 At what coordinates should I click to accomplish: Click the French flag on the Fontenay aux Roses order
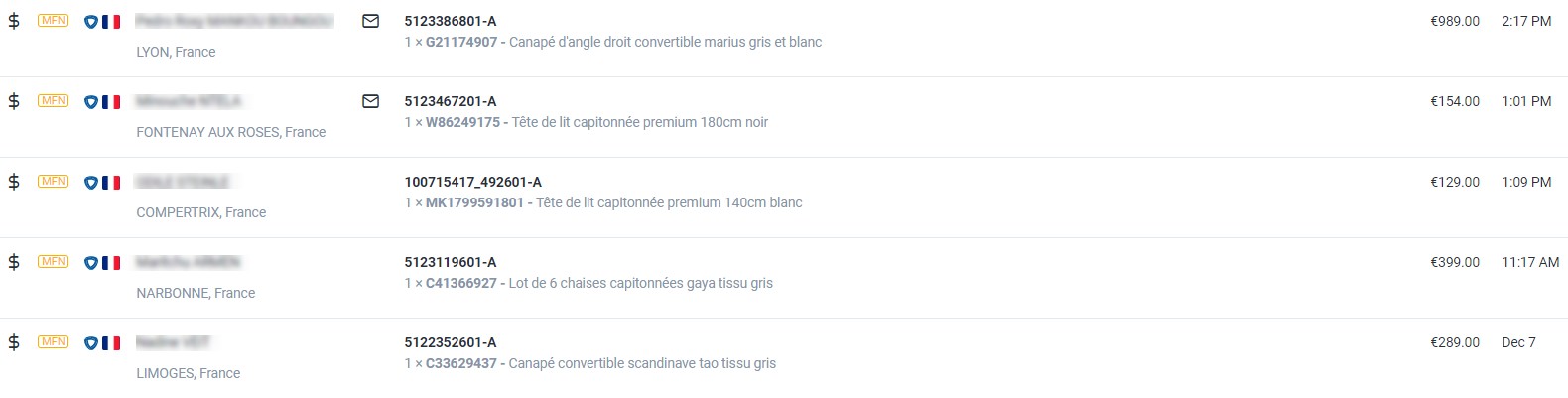tap(111, 102)
